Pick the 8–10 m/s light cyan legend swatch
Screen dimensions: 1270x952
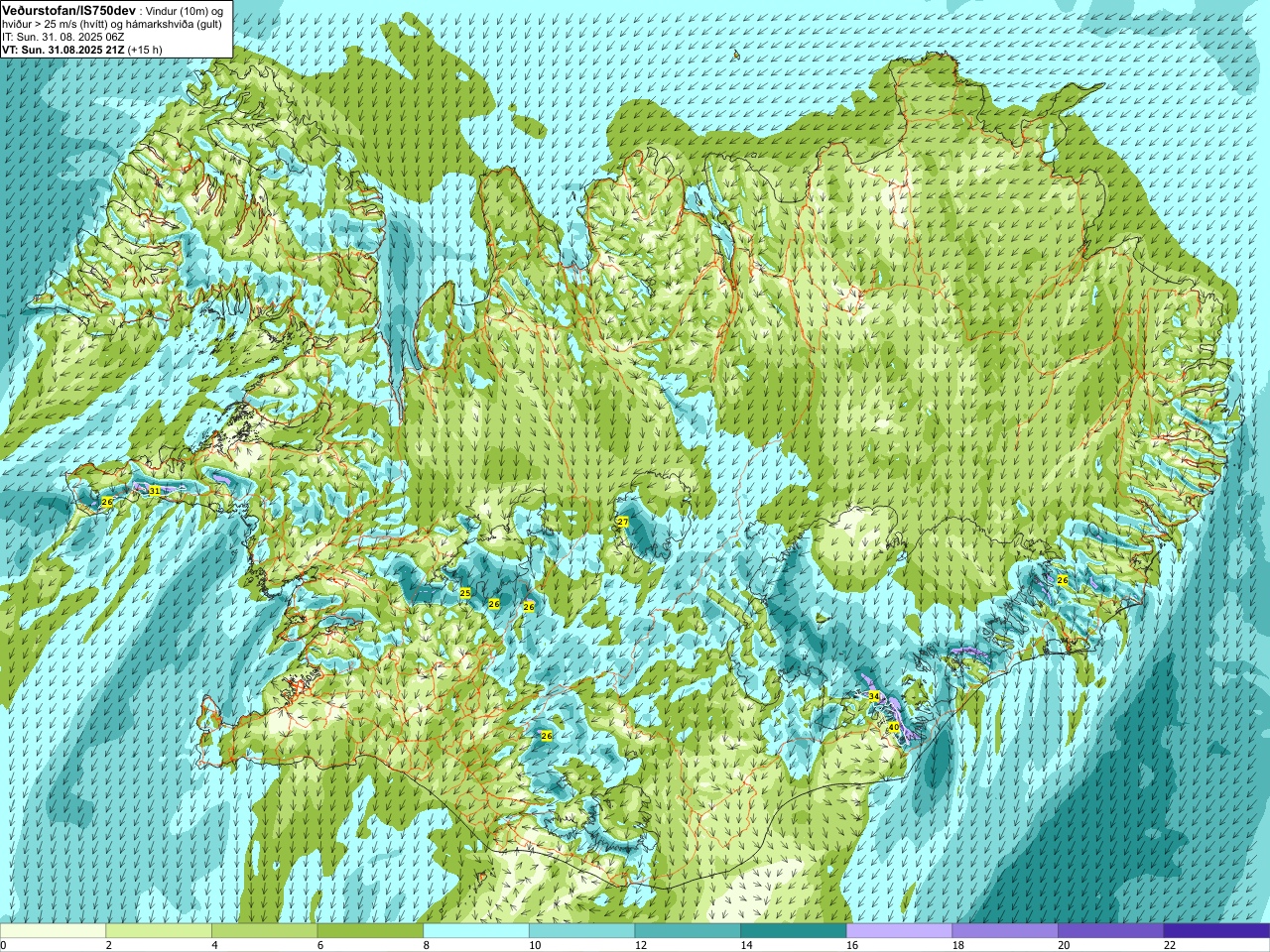click(476, 931)
